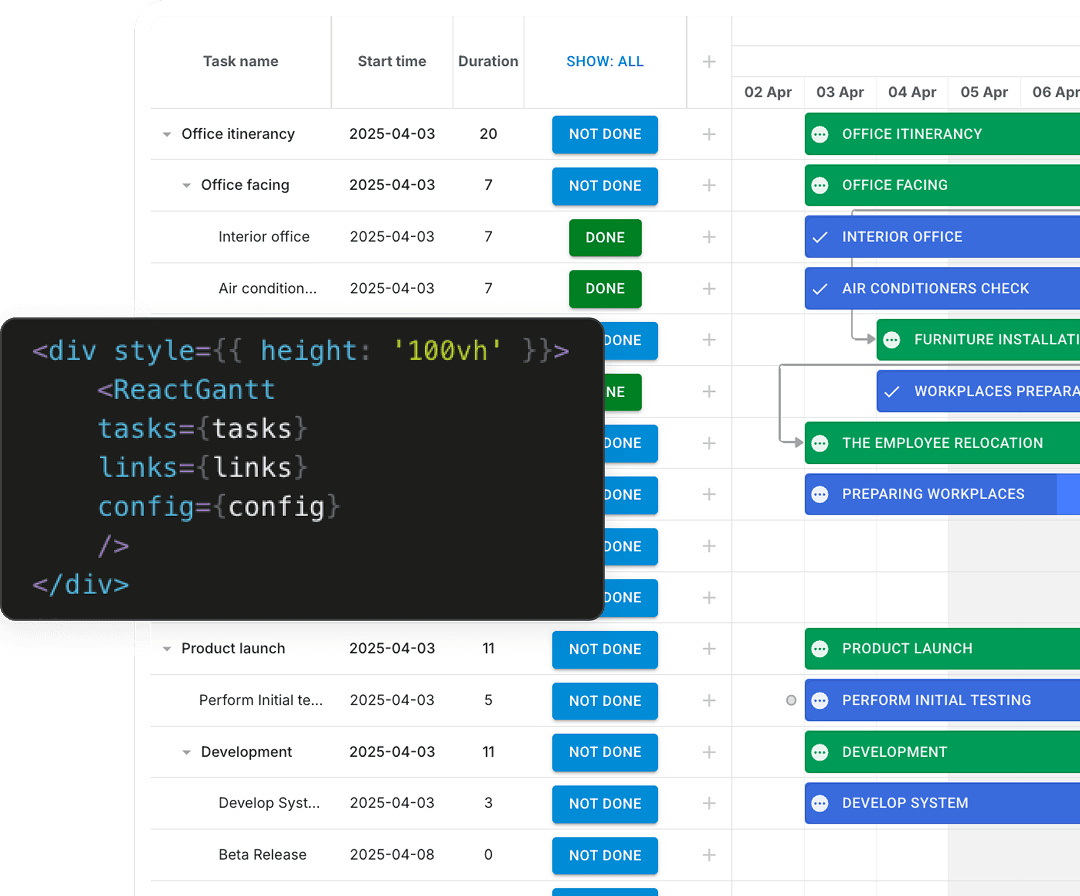Click the plus icon in the column header
The width and height of the screenshot is (1080, 896).
click(709, 62)
